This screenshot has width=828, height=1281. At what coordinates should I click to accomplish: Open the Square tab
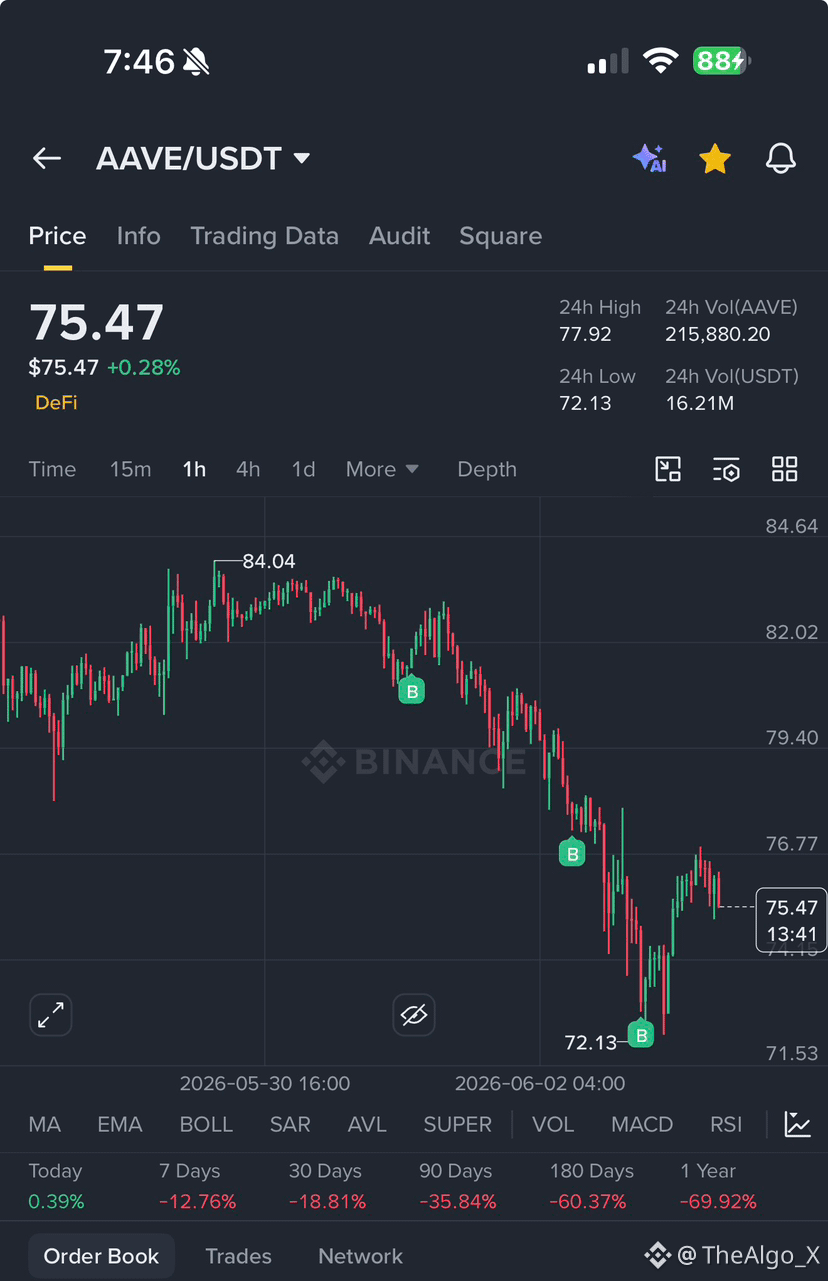click(x=500, y=236)
